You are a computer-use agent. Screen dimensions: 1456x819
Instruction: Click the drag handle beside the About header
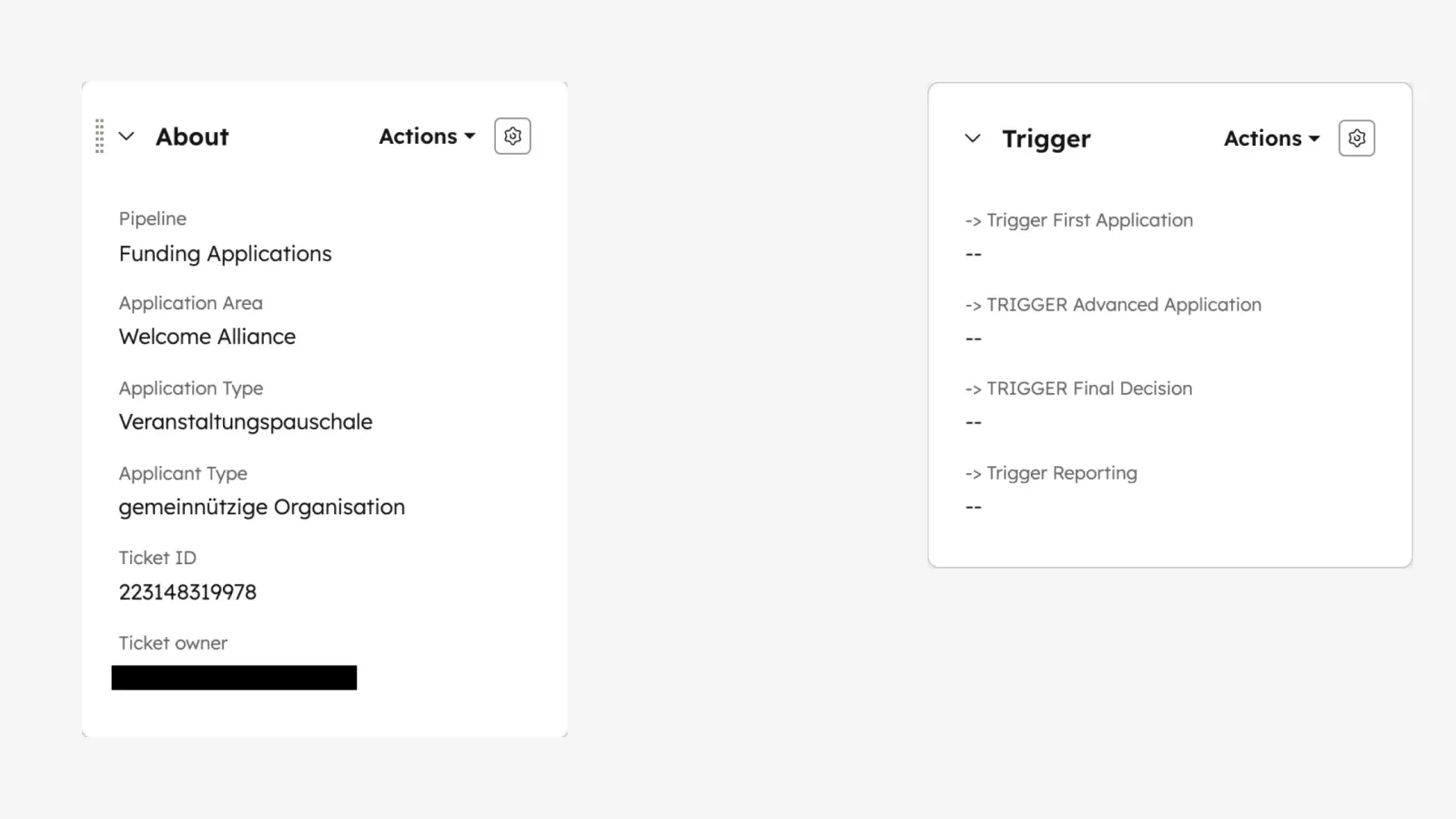tap(100, 136)
